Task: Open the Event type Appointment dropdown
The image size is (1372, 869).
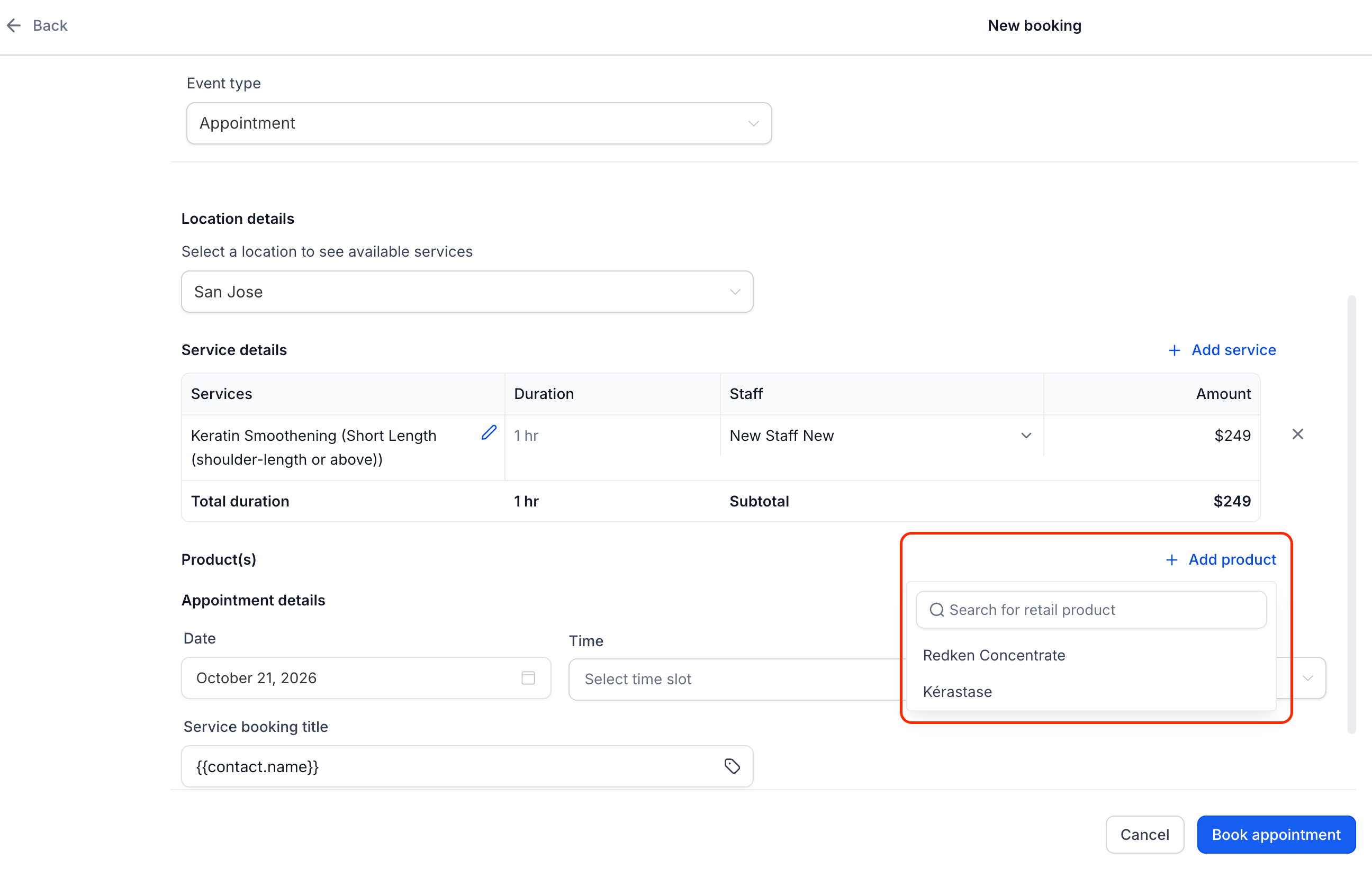Action: coord(479,123)
